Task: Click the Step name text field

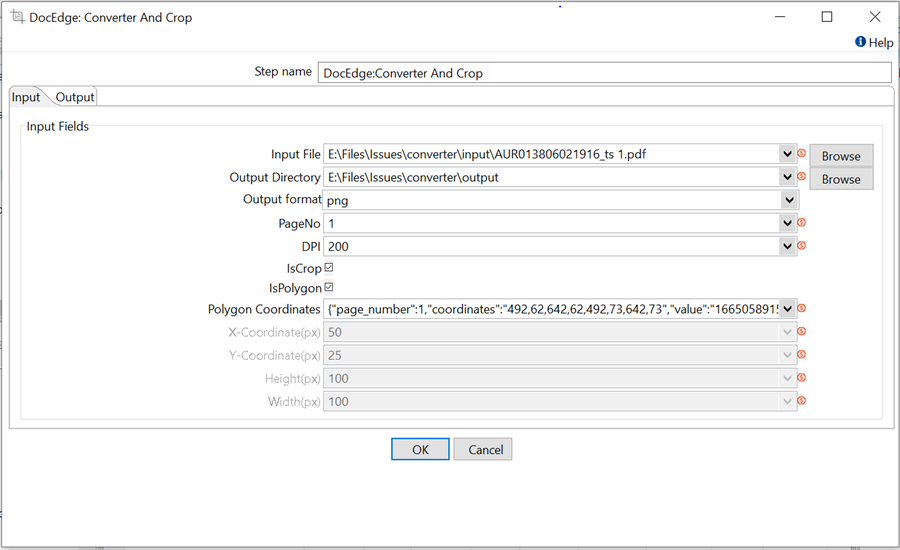Action: tap(604, 73)
